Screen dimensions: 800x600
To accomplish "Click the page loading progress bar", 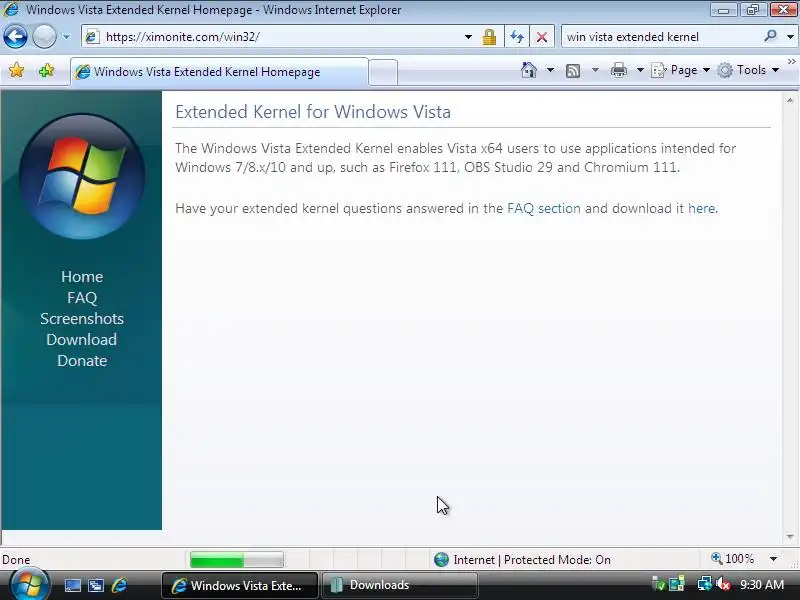I will click(237, 560).
